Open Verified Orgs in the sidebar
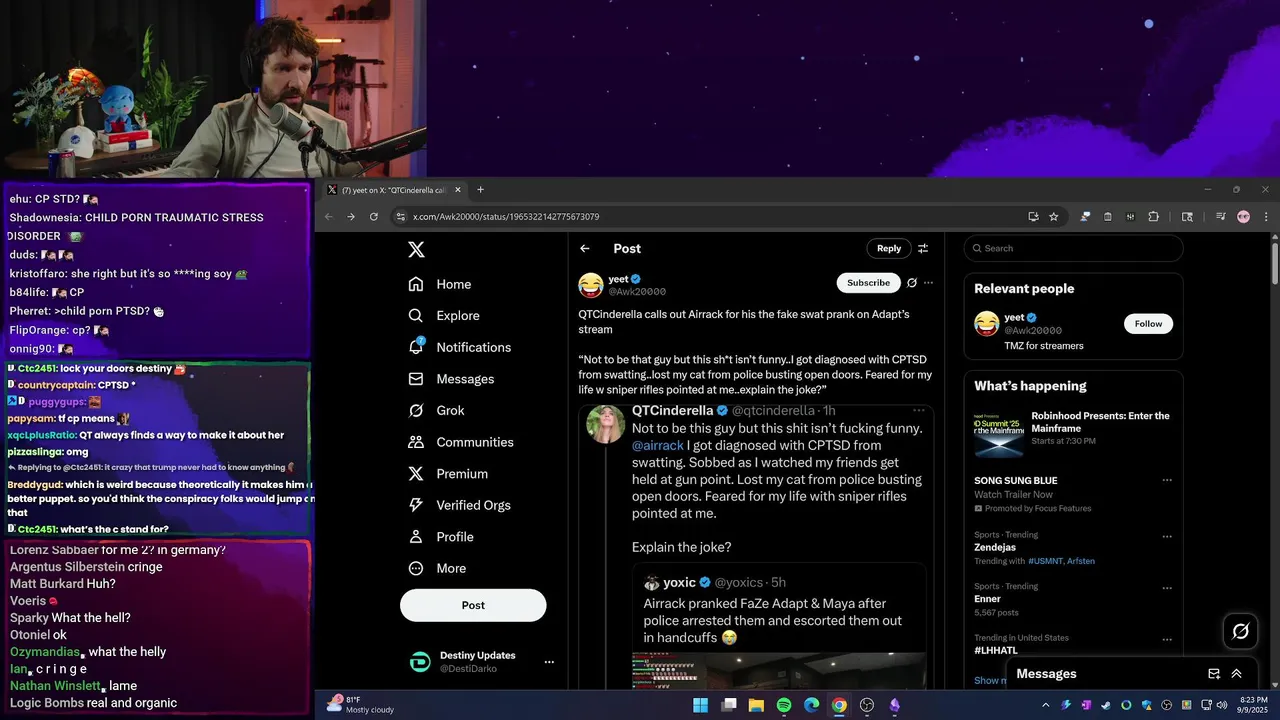 click(460, 505)
